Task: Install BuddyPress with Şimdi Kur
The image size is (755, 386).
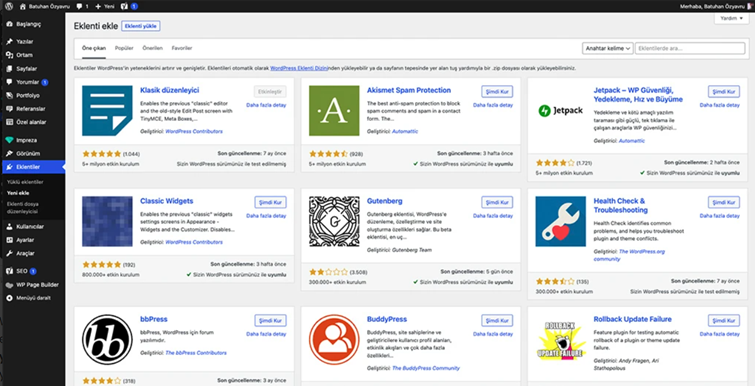Action: [x=497, y=320]
